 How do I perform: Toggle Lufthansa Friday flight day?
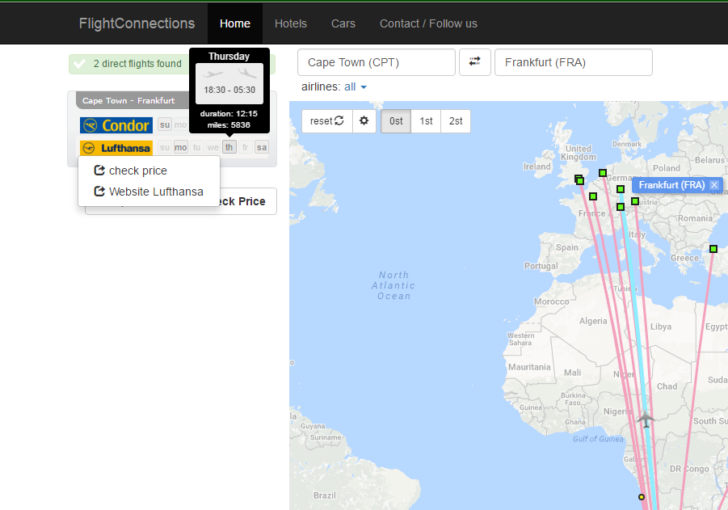[245, 147]
